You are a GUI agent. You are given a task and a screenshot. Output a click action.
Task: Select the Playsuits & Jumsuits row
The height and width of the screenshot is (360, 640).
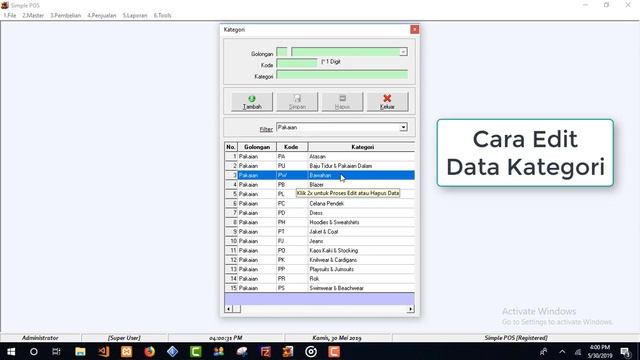point(320,269)
